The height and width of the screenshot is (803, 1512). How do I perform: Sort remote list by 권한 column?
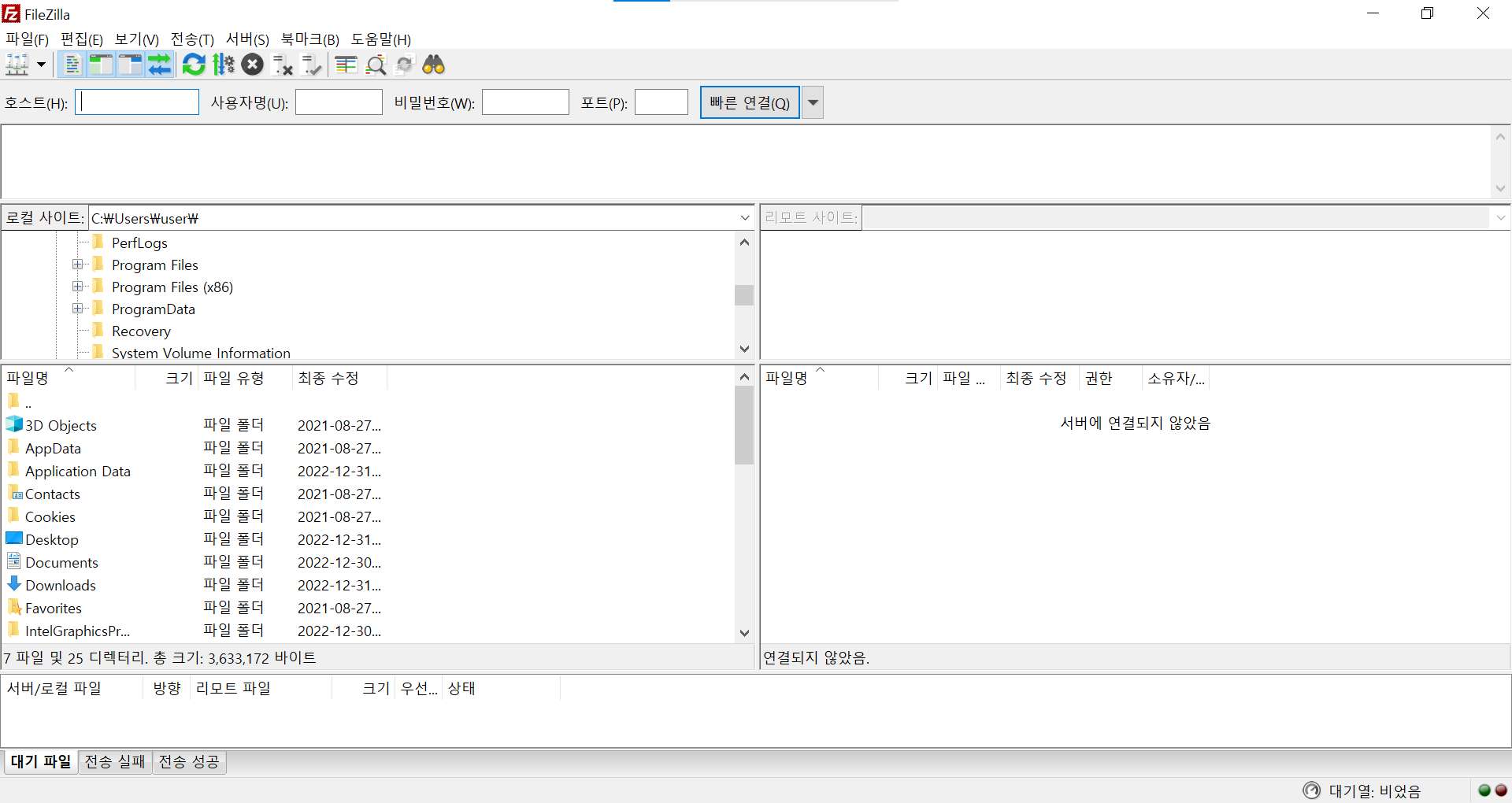1110,378
